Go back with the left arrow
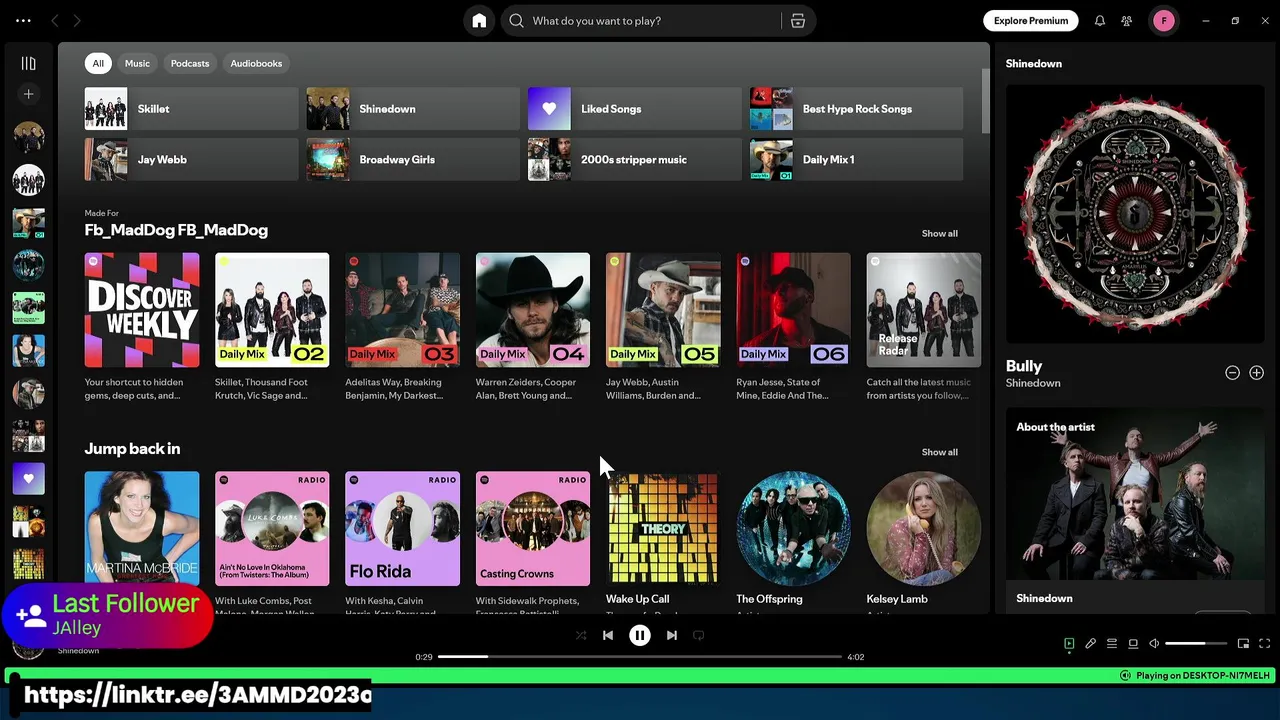 [55, 21]
